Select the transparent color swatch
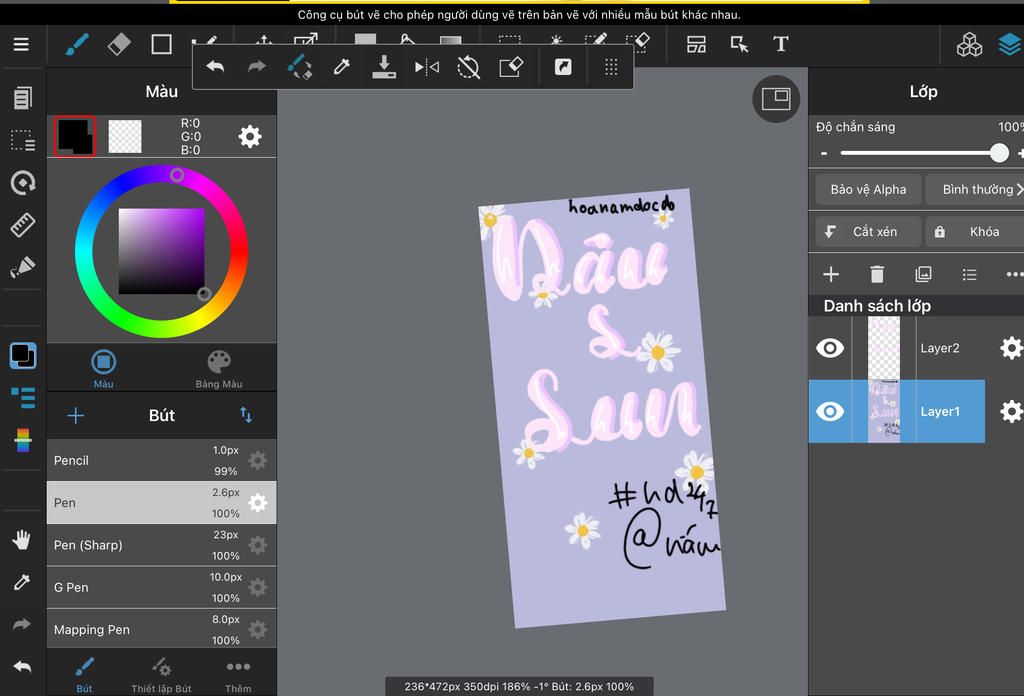The height and width of the screenshot is (696, 1024). pos(125,136)
